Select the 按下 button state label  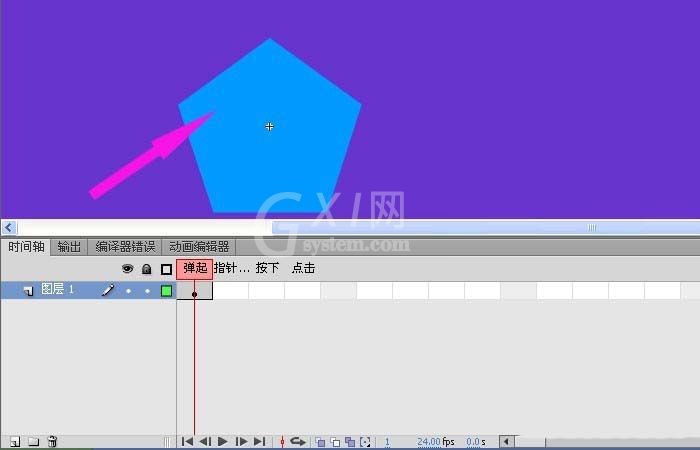tap(267, 268)
